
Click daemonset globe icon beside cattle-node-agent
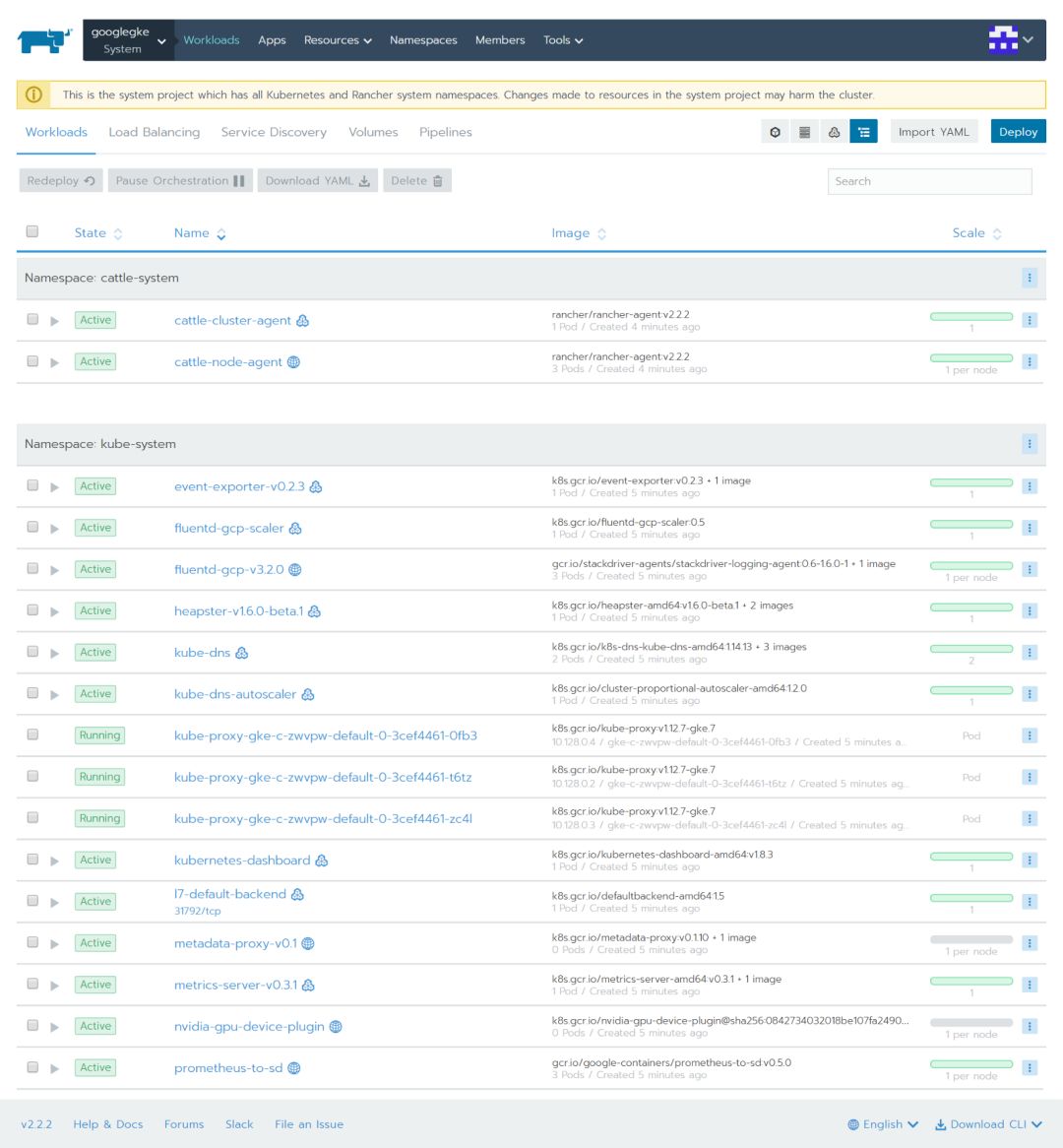pos(293,361)
